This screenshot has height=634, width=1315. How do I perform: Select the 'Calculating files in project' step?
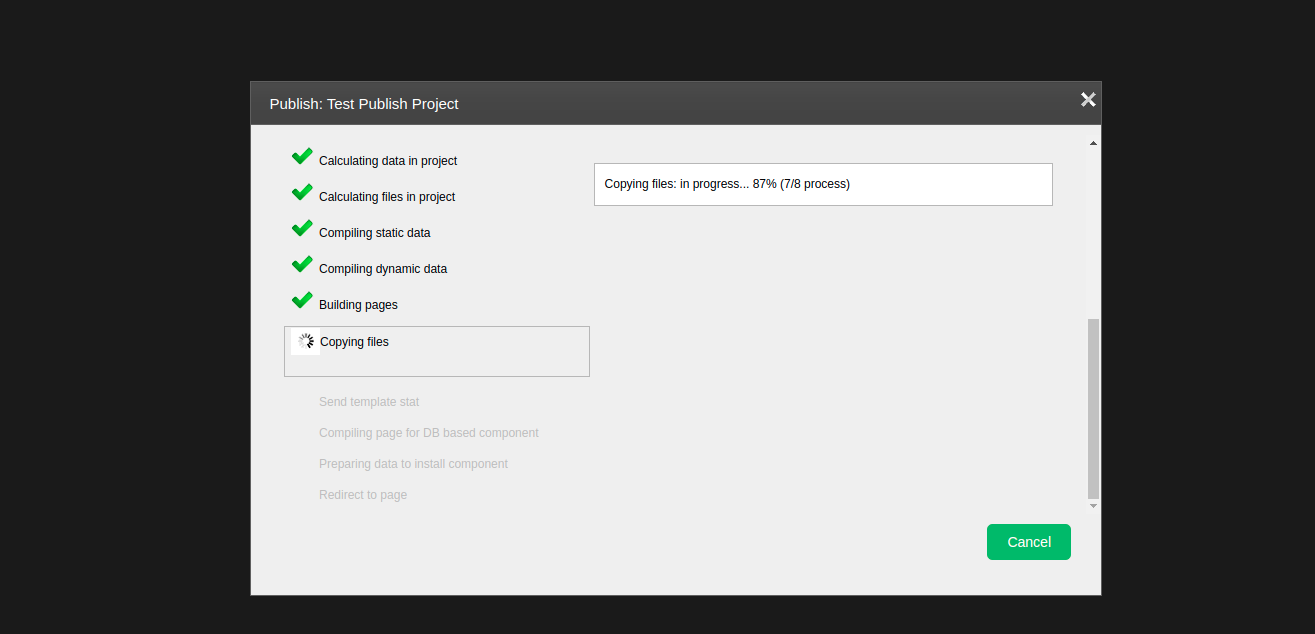[387, 197]
